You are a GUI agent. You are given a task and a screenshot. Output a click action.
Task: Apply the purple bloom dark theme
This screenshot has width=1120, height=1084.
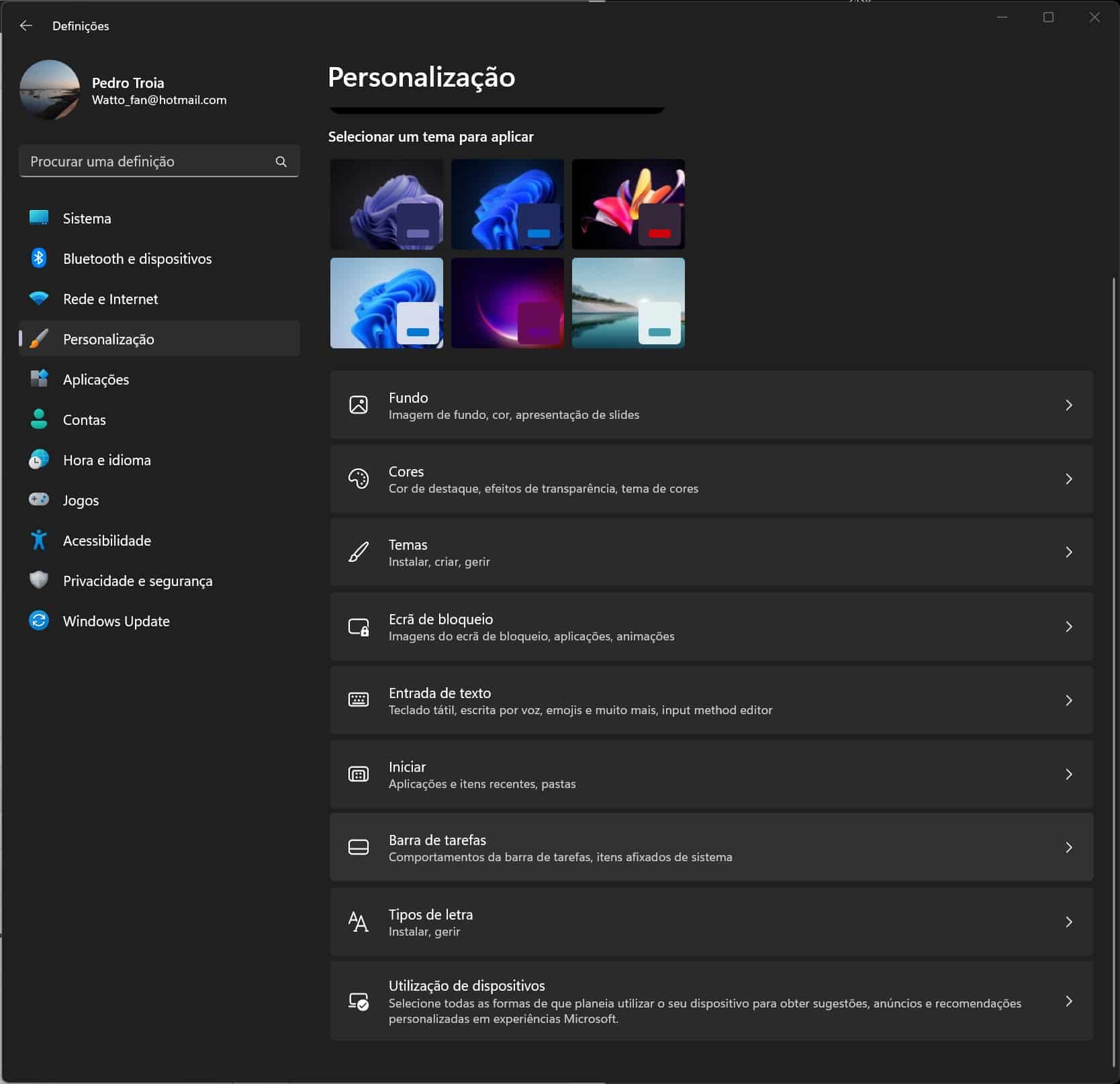tap(387, 204)
